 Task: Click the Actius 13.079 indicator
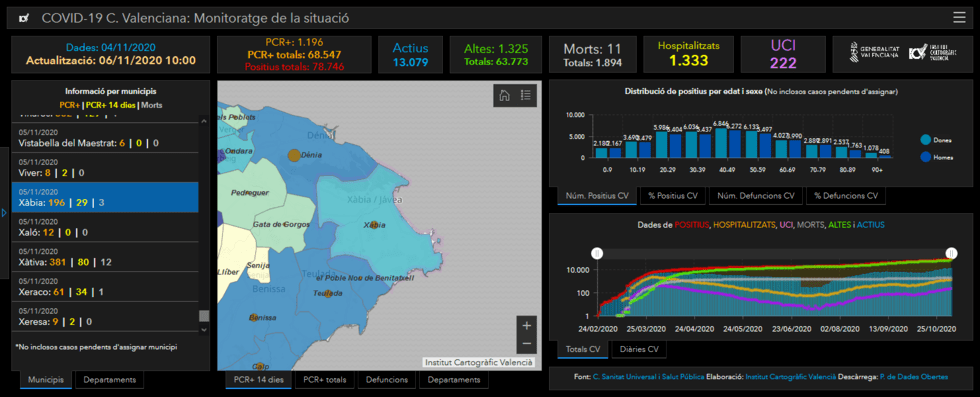pos(410,54)
